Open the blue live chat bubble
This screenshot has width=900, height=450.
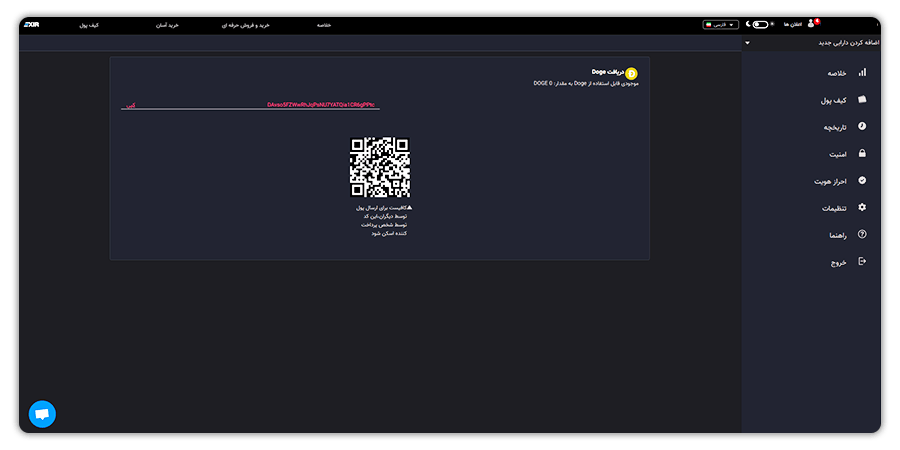[42, 414]
